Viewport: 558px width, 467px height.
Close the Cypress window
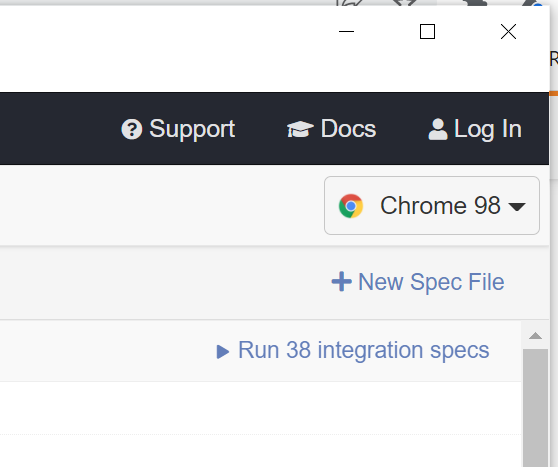[x=508, y=32]
